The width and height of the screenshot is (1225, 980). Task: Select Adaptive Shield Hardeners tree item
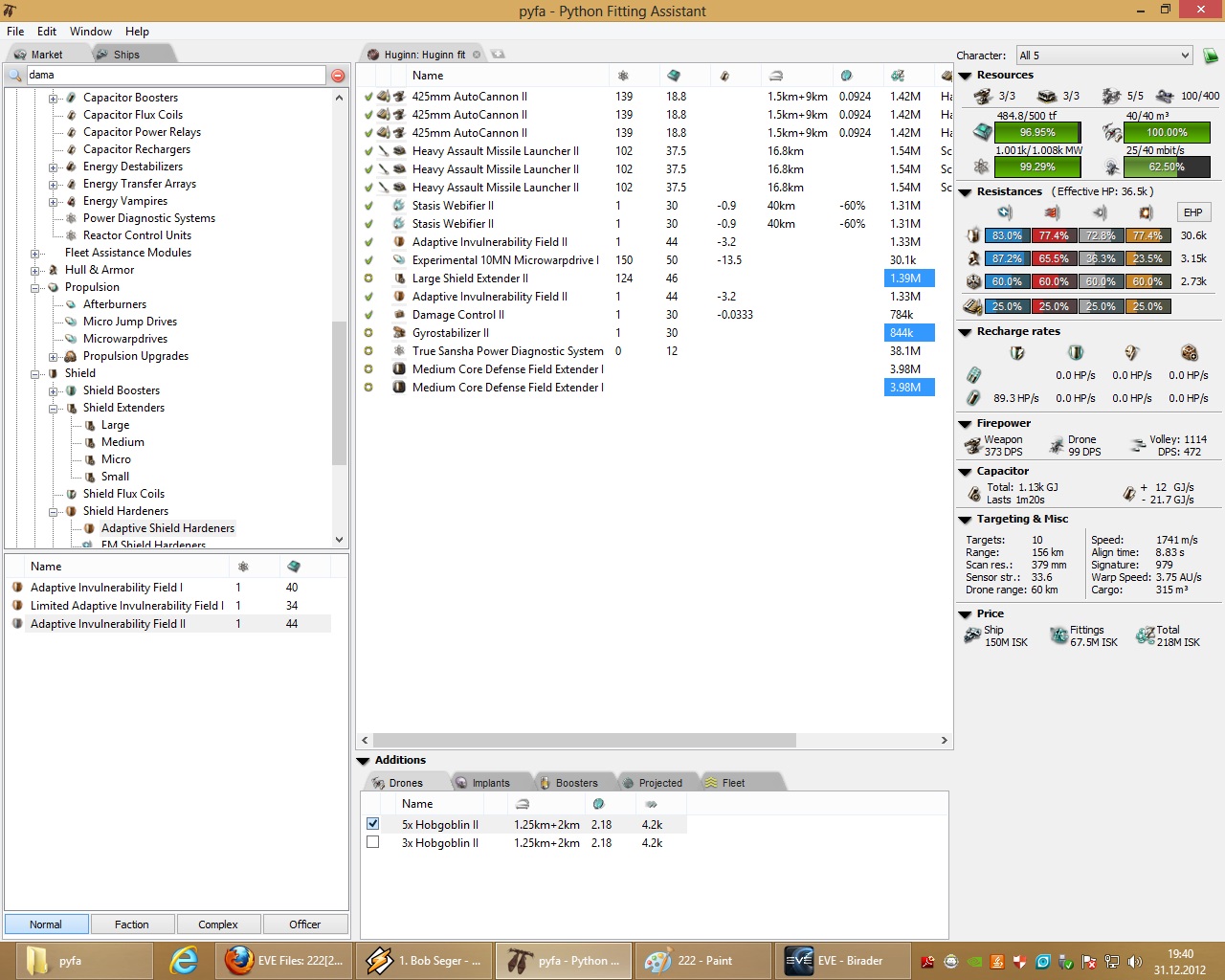(167, 528)
